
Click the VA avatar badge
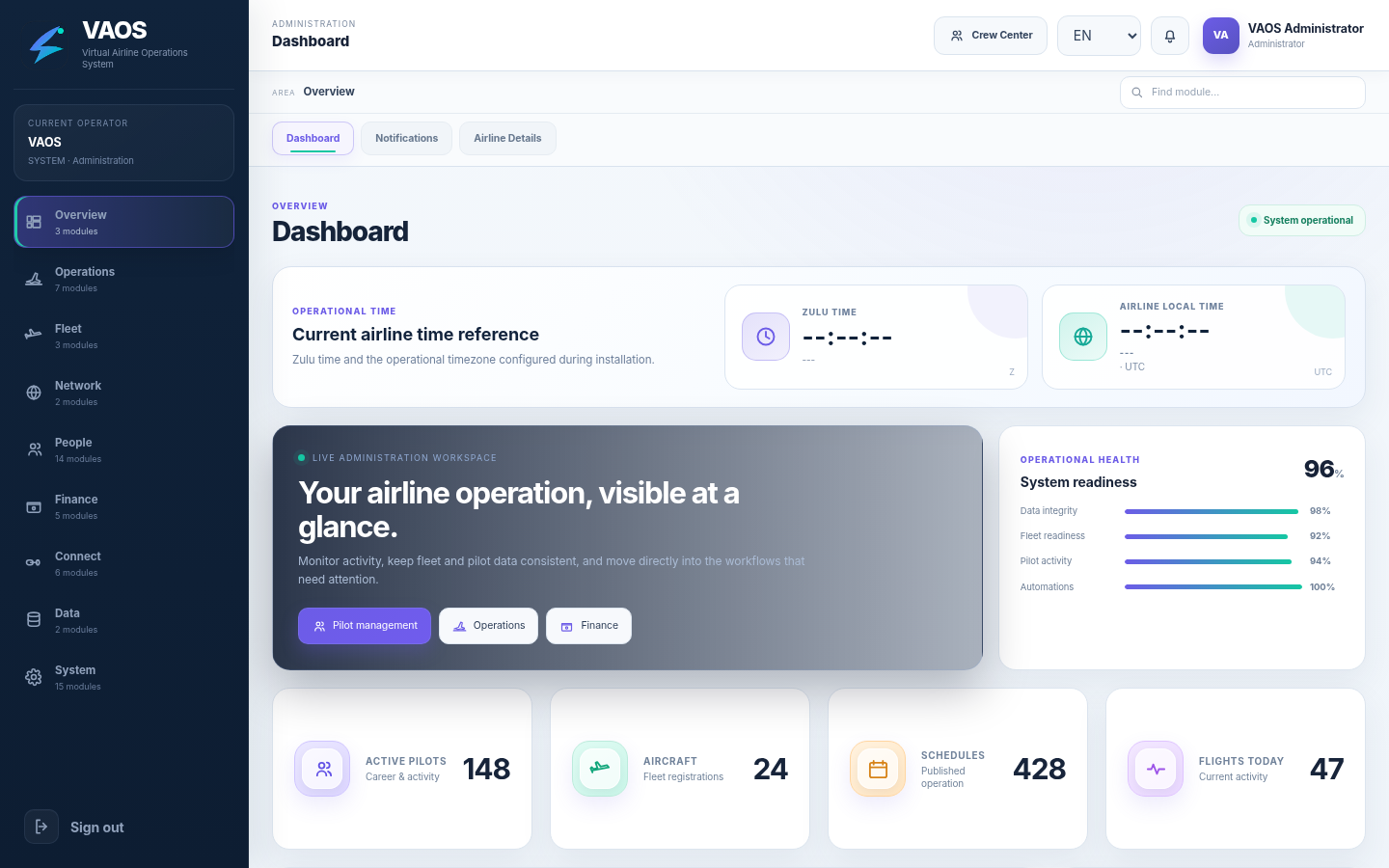[x=1221, y=36]
